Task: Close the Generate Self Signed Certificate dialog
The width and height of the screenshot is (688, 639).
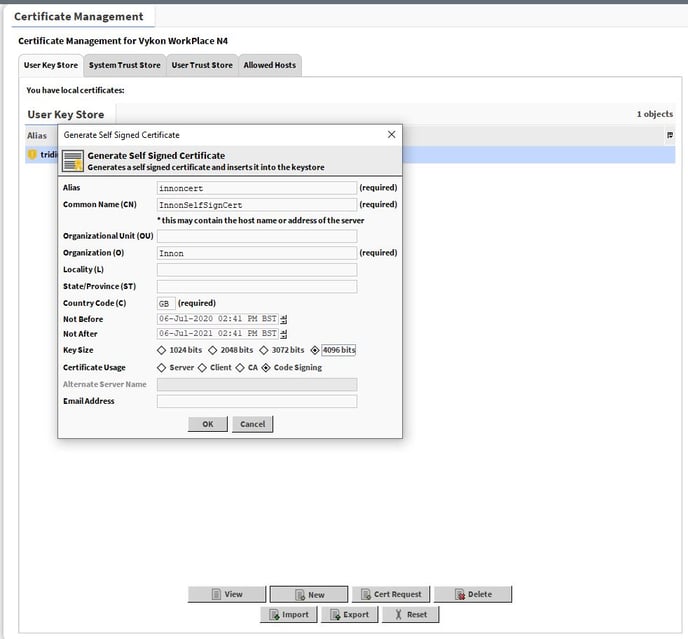Action: pos(391,134)
